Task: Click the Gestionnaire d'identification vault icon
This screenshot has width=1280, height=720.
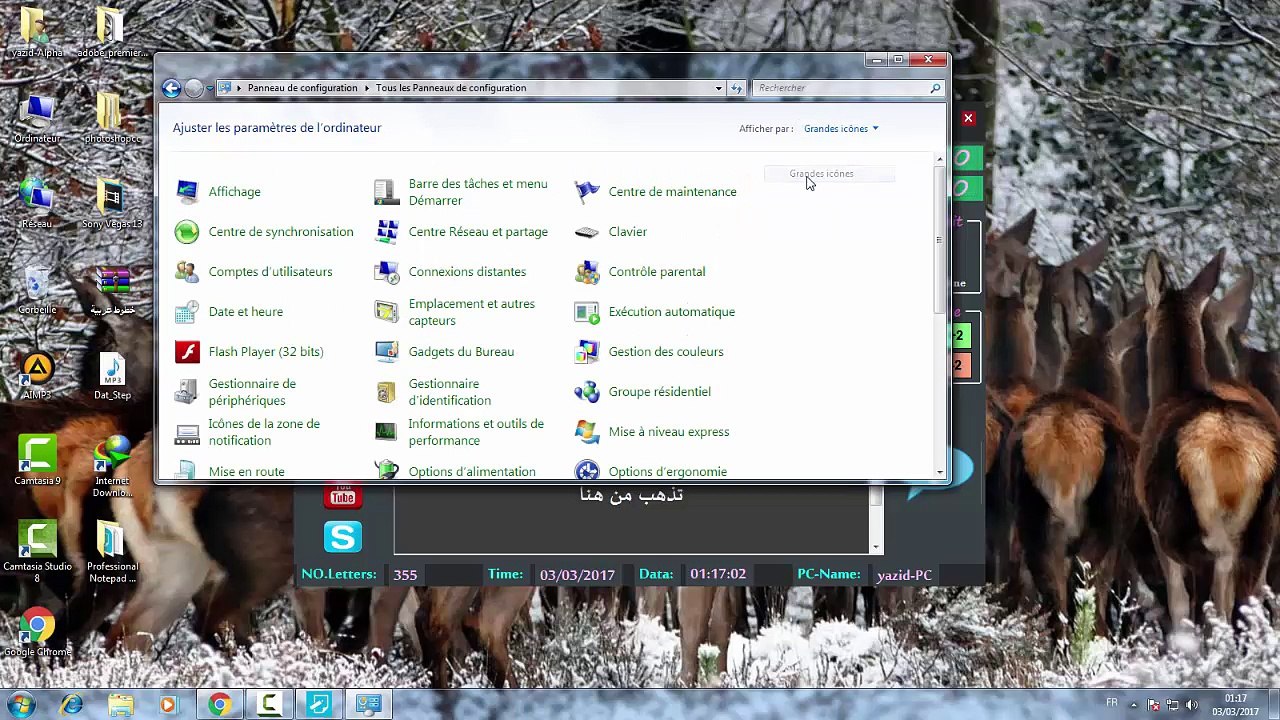Action: click(386, 392)
